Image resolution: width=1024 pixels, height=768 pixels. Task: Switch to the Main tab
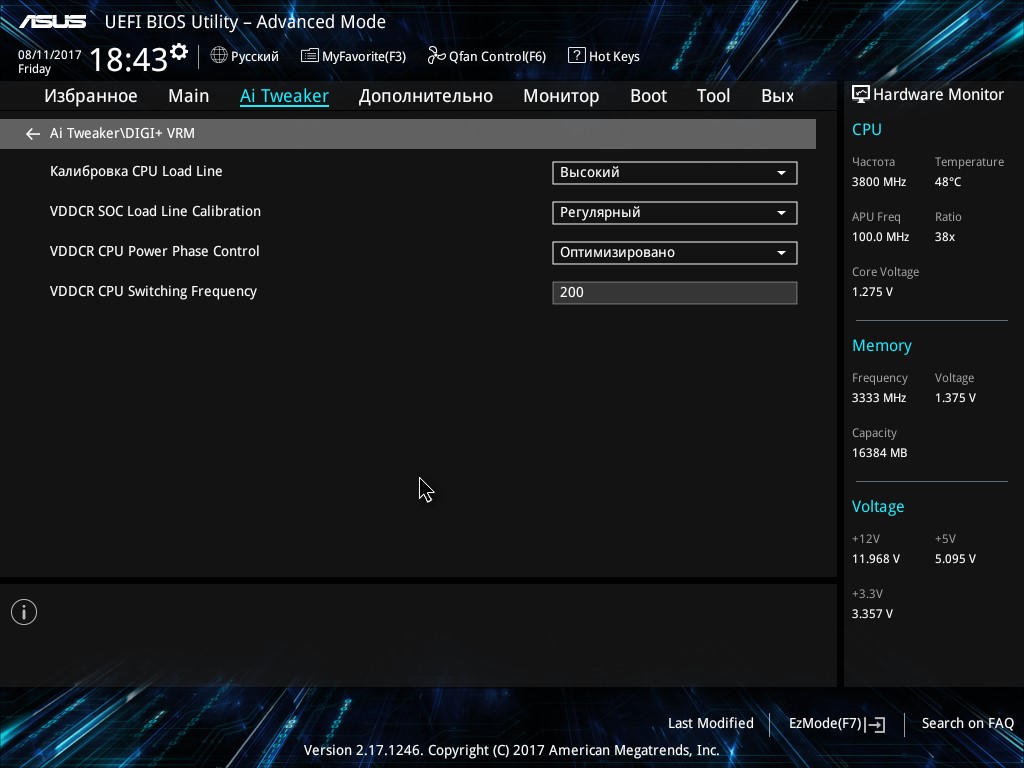189,96
